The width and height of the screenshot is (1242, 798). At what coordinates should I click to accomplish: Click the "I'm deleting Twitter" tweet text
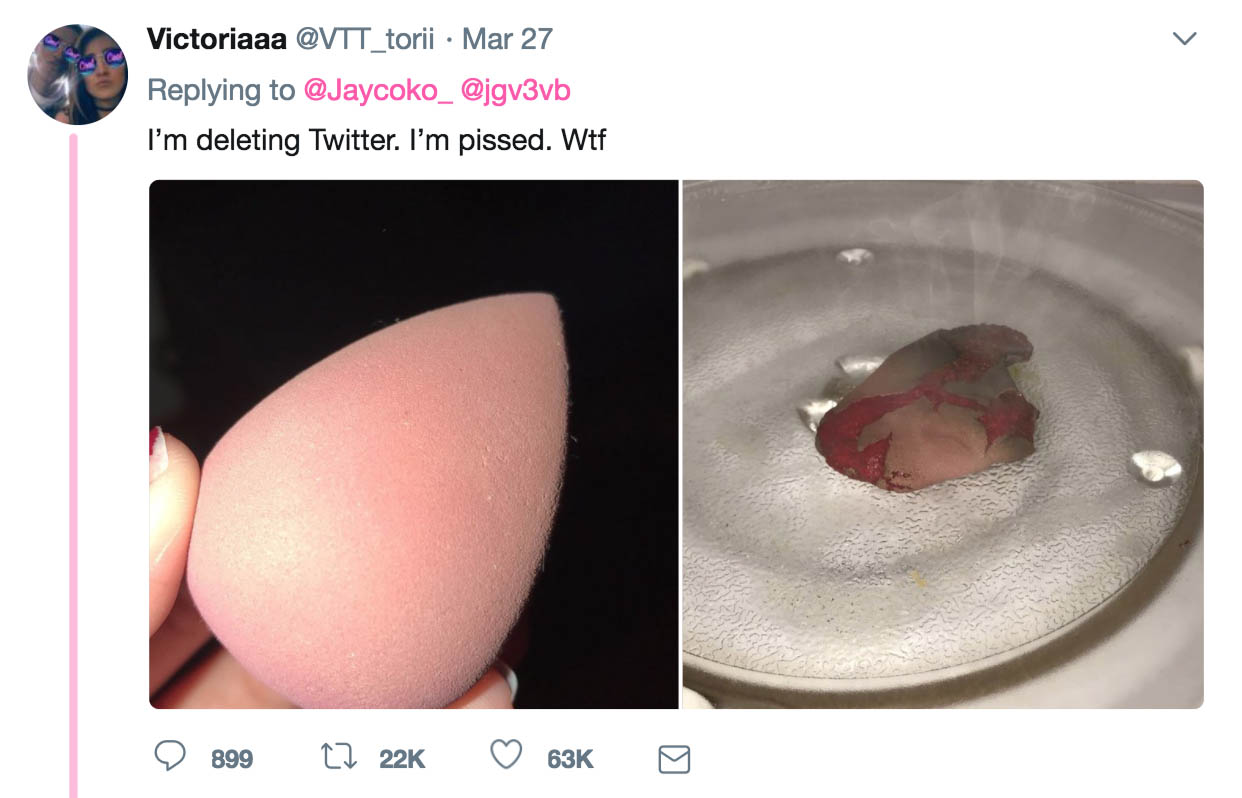tap(376, 140)
